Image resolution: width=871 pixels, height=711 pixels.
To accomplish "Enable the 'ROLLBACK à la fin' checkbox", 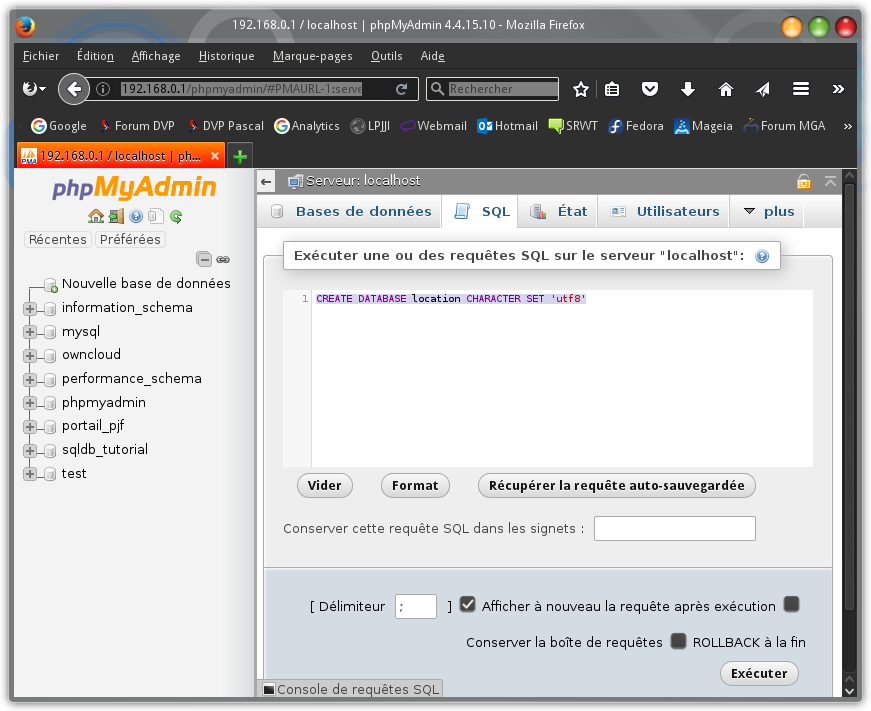I will point(678,641).
